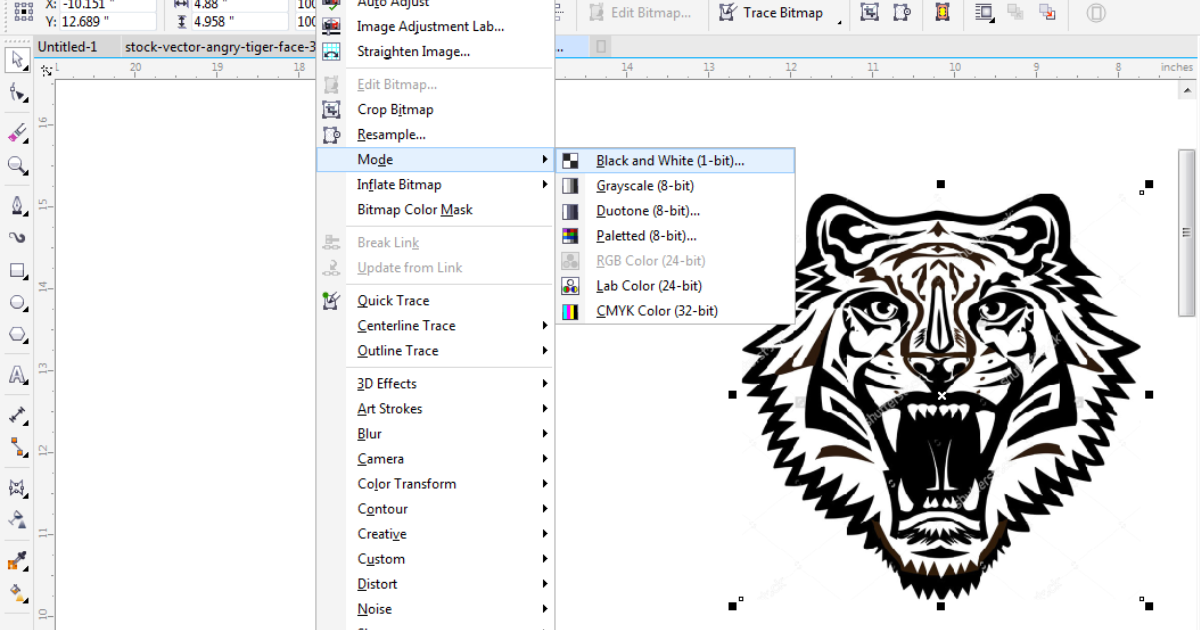The height and width of the screenshot is (630, 1200).
Task: Choose Grayscale (8-bit) from the Mode submenu
Action: click(645, 185)
